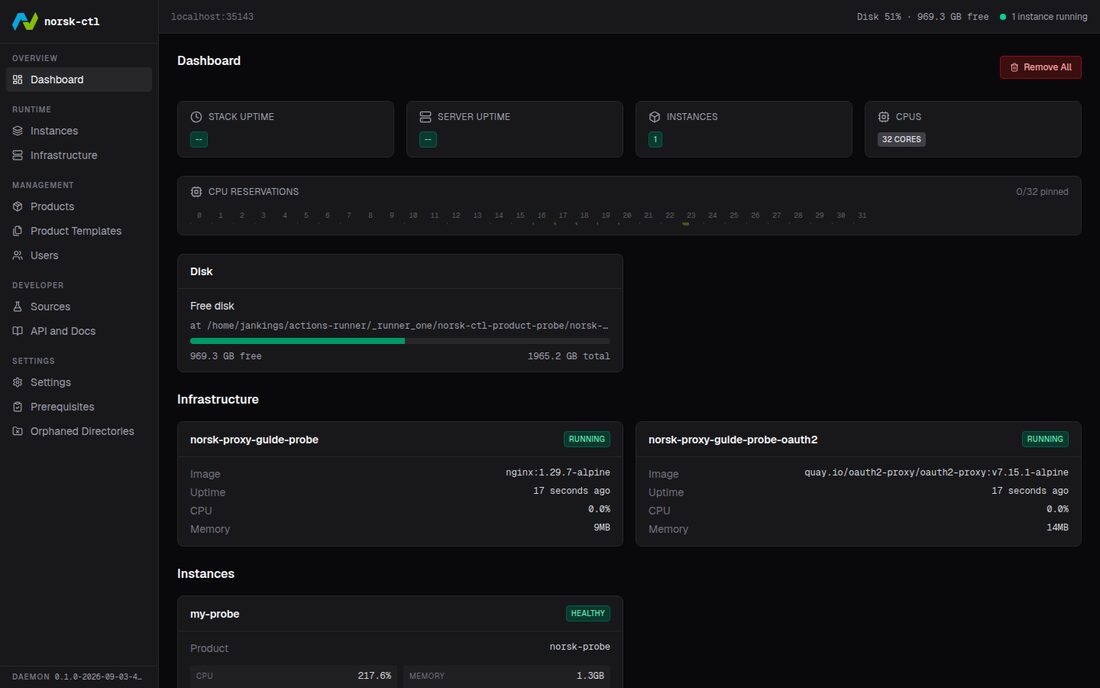The width and height of the screenshot is (1100, 688).
Task: Click the DAEMON version text at sidebar bottom
Action: [x=77, y=677]
